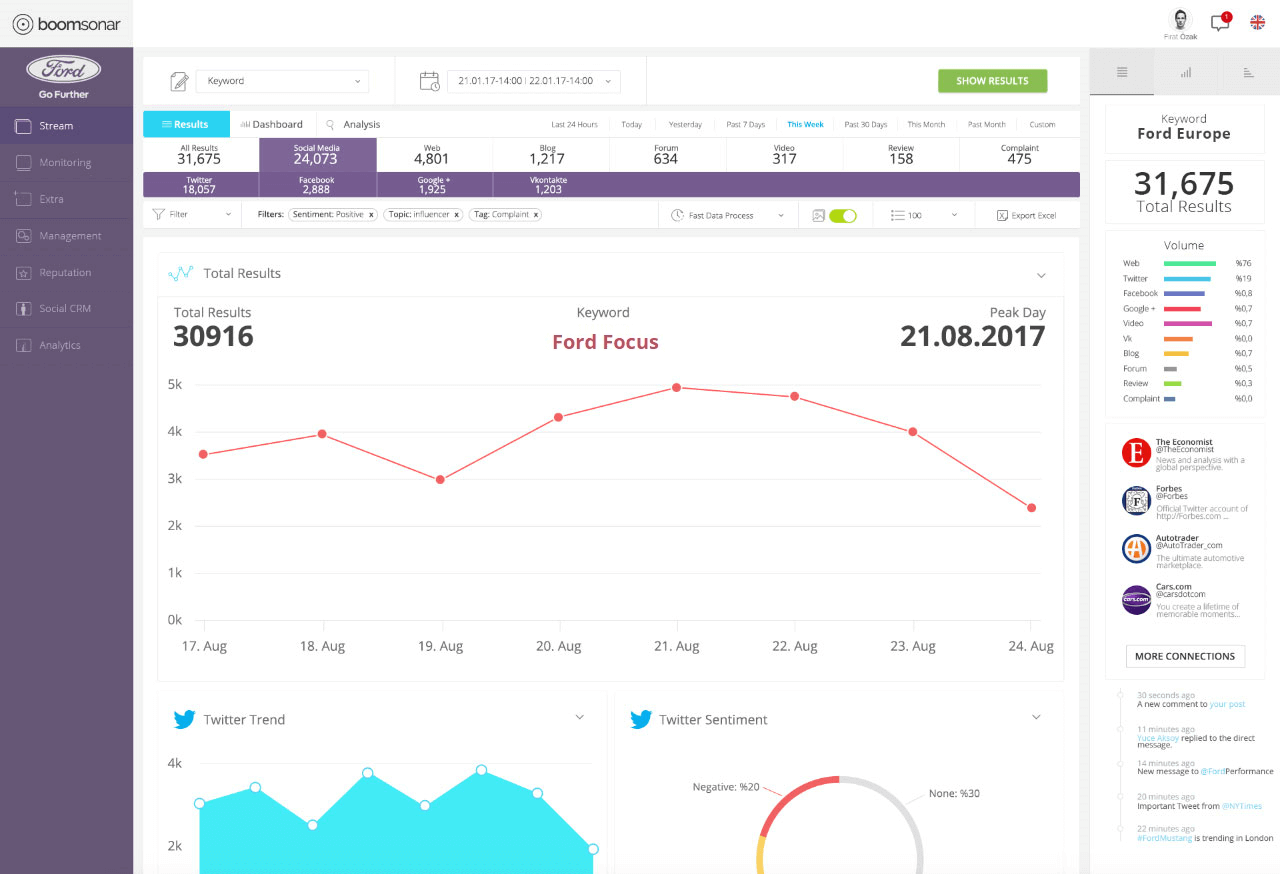
Task: Select the Past 30 Days range
Action: tap(865, 125)
